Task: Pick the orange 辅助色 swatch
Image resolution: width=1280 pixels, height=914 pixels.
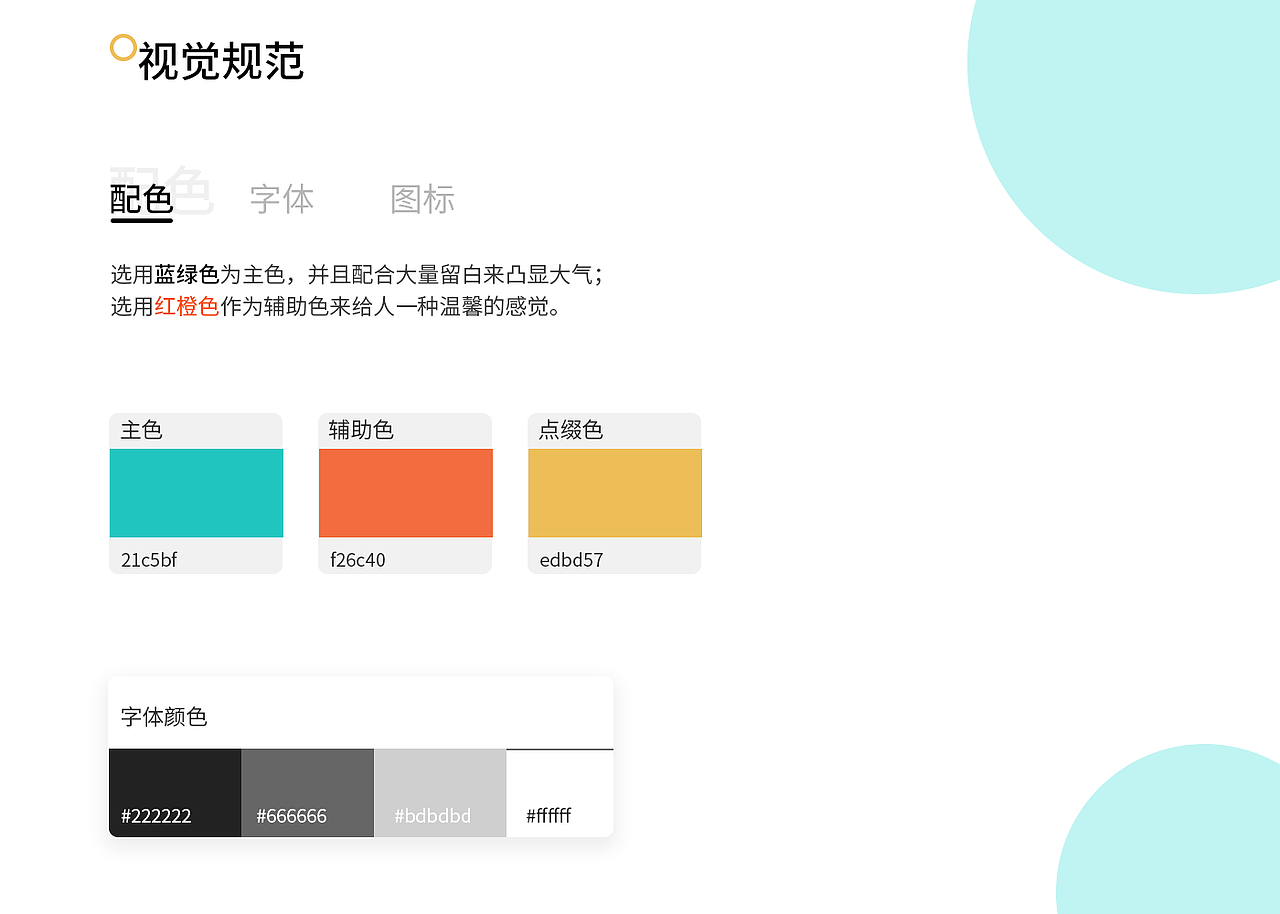Action: (405, 493)
